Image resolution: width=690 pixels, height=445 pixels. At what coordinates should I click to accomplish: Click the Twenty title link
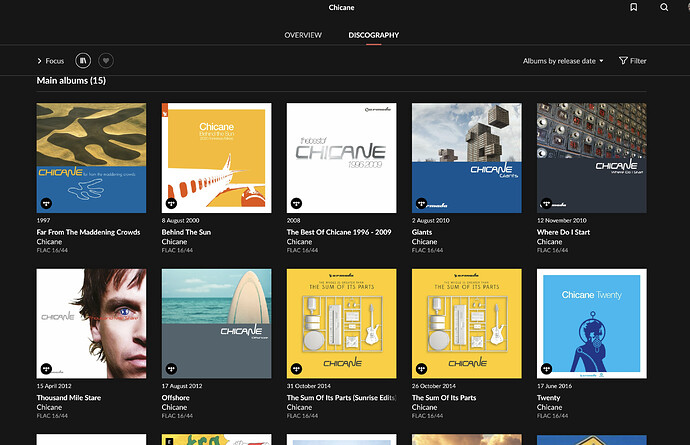[x=548, y=397]
